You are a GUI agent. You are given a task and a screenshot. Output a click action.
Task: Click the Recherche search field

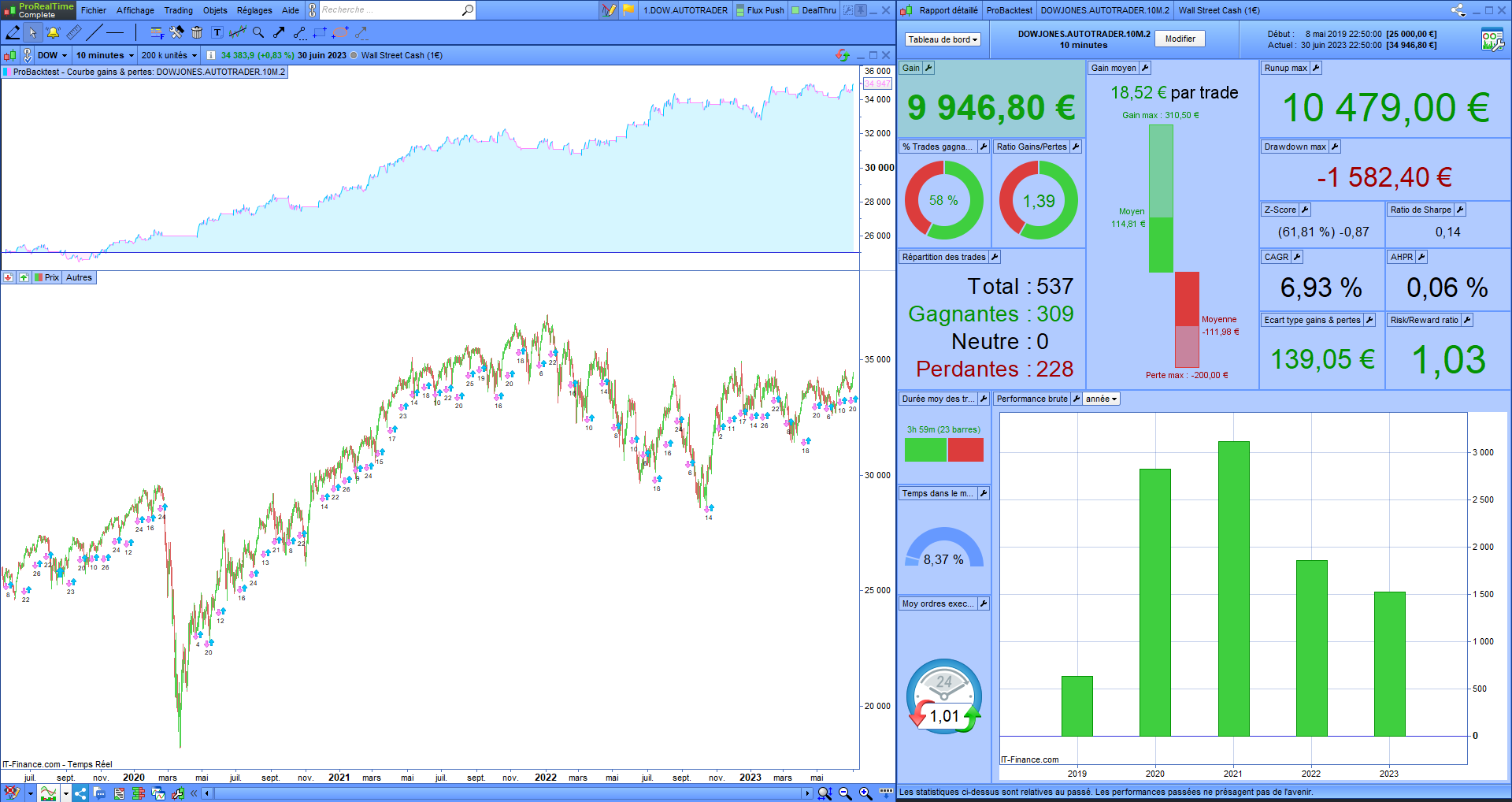tap(389, 10)
